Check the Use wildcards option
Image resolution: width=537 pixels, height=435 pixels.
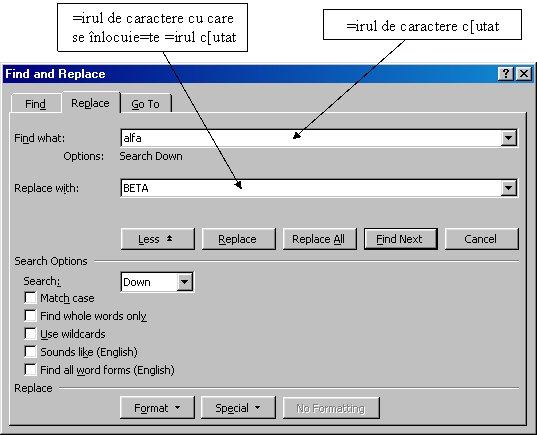pyautogui.click(x=30, y=334)
